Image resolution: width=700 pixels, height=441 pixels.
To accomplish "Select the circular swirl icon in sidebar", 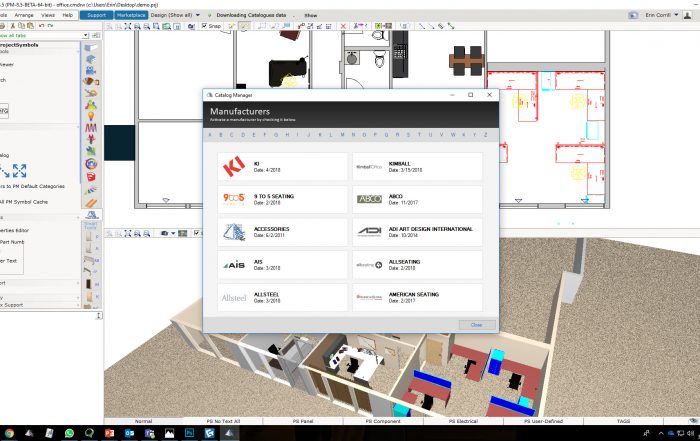I will coord(91,164).
